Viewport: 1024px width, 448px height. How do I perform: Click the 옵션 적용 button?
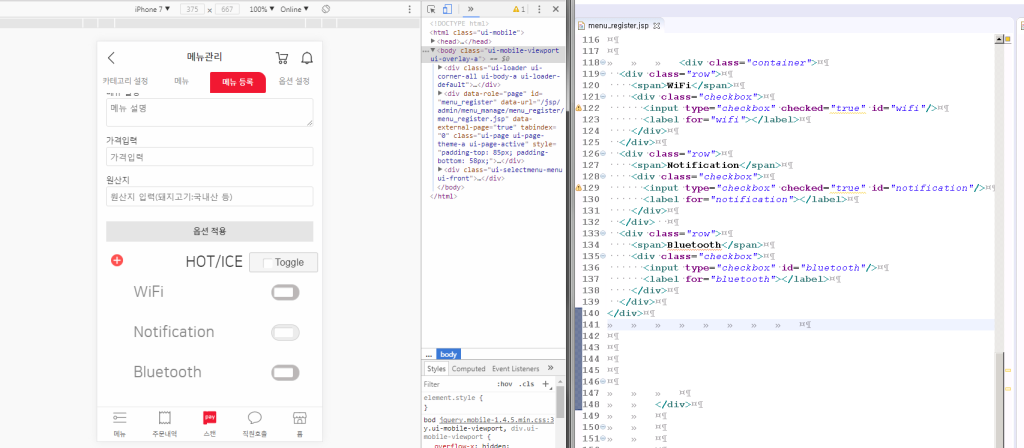pyautogui.click(x=209, y=231)
